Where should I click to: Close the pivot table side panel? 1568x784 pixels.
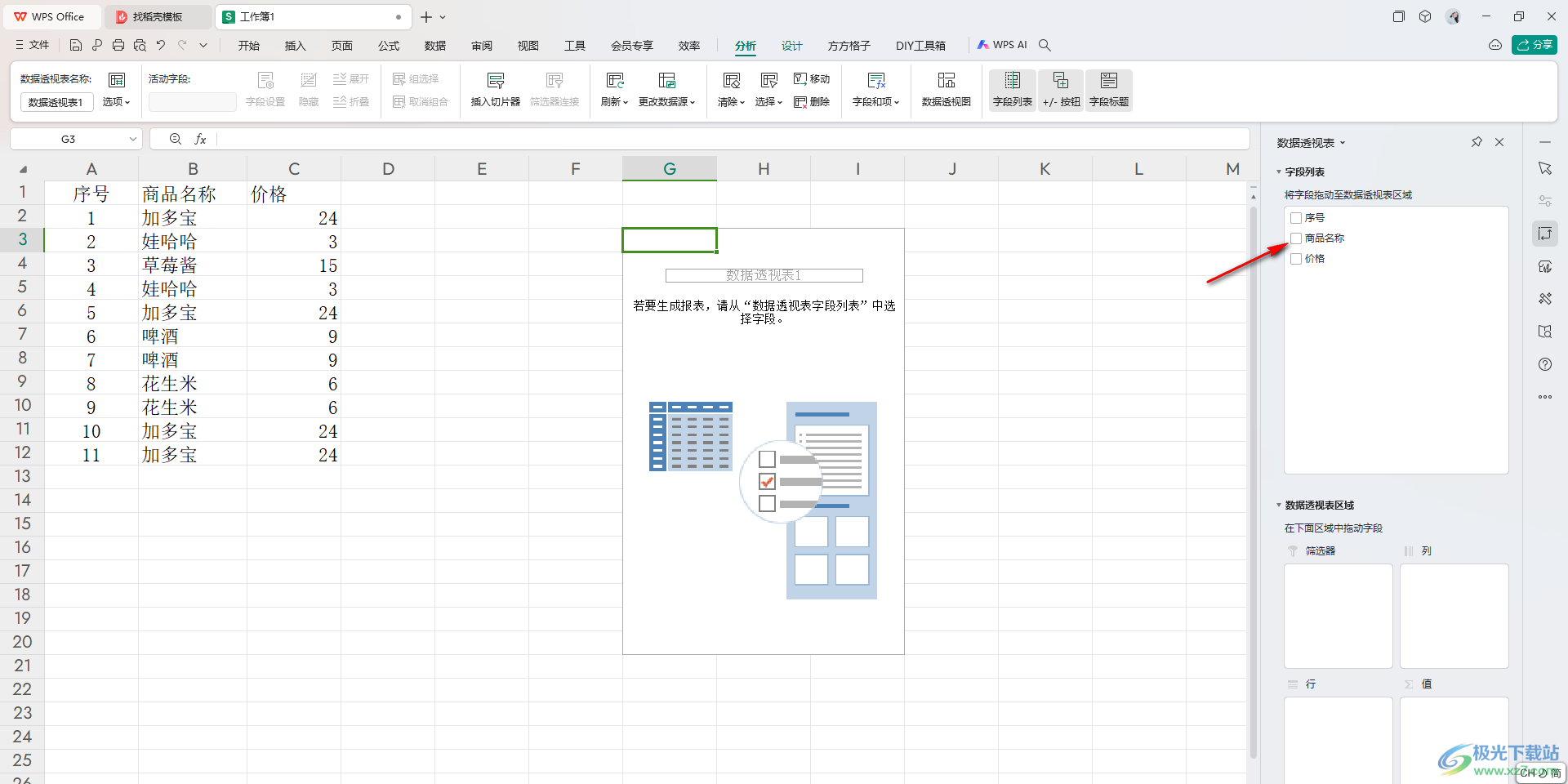pyautogui.click(x=1499, y=142)
